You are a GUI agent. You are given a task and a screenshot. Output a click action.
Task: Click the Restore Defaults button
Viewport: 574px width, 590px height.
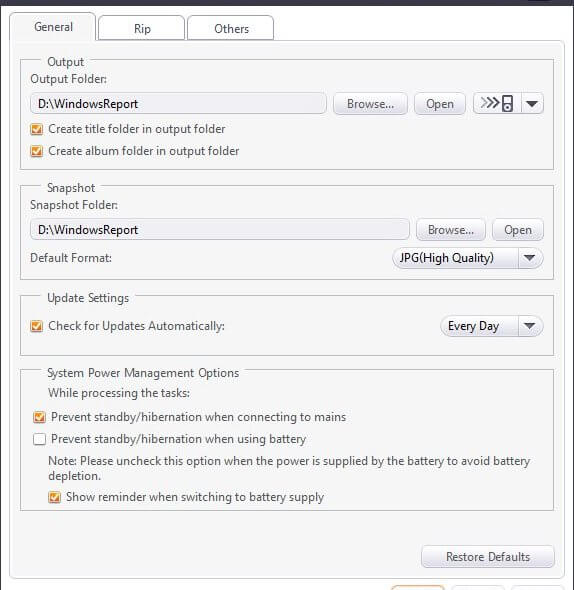point(488,557)
